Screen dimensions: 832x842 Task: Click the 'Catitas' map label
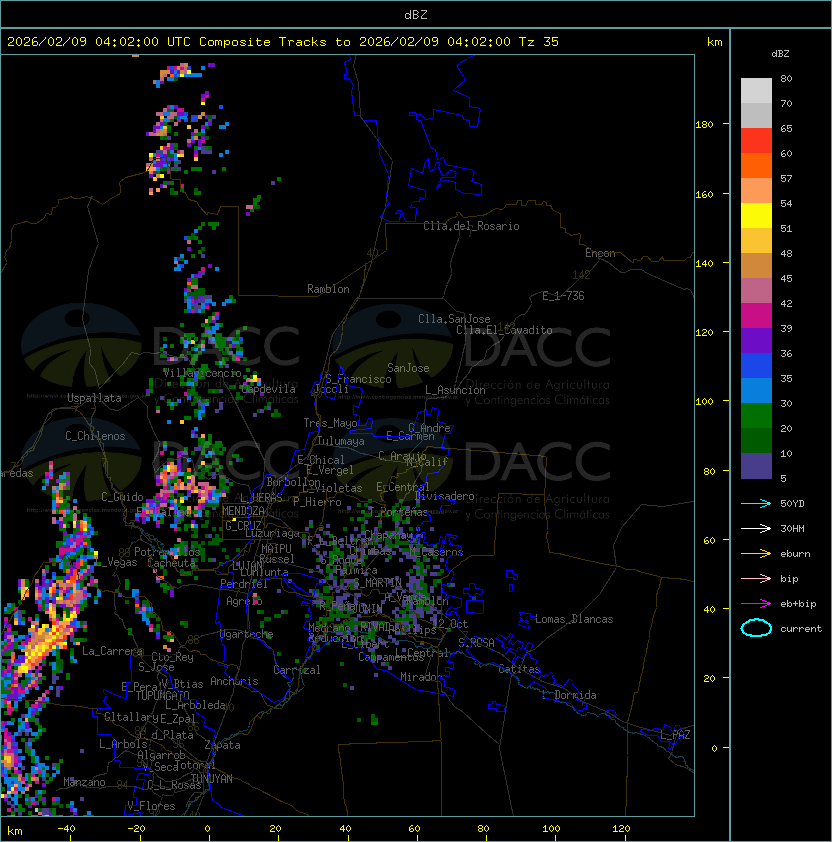pos(519,669)
